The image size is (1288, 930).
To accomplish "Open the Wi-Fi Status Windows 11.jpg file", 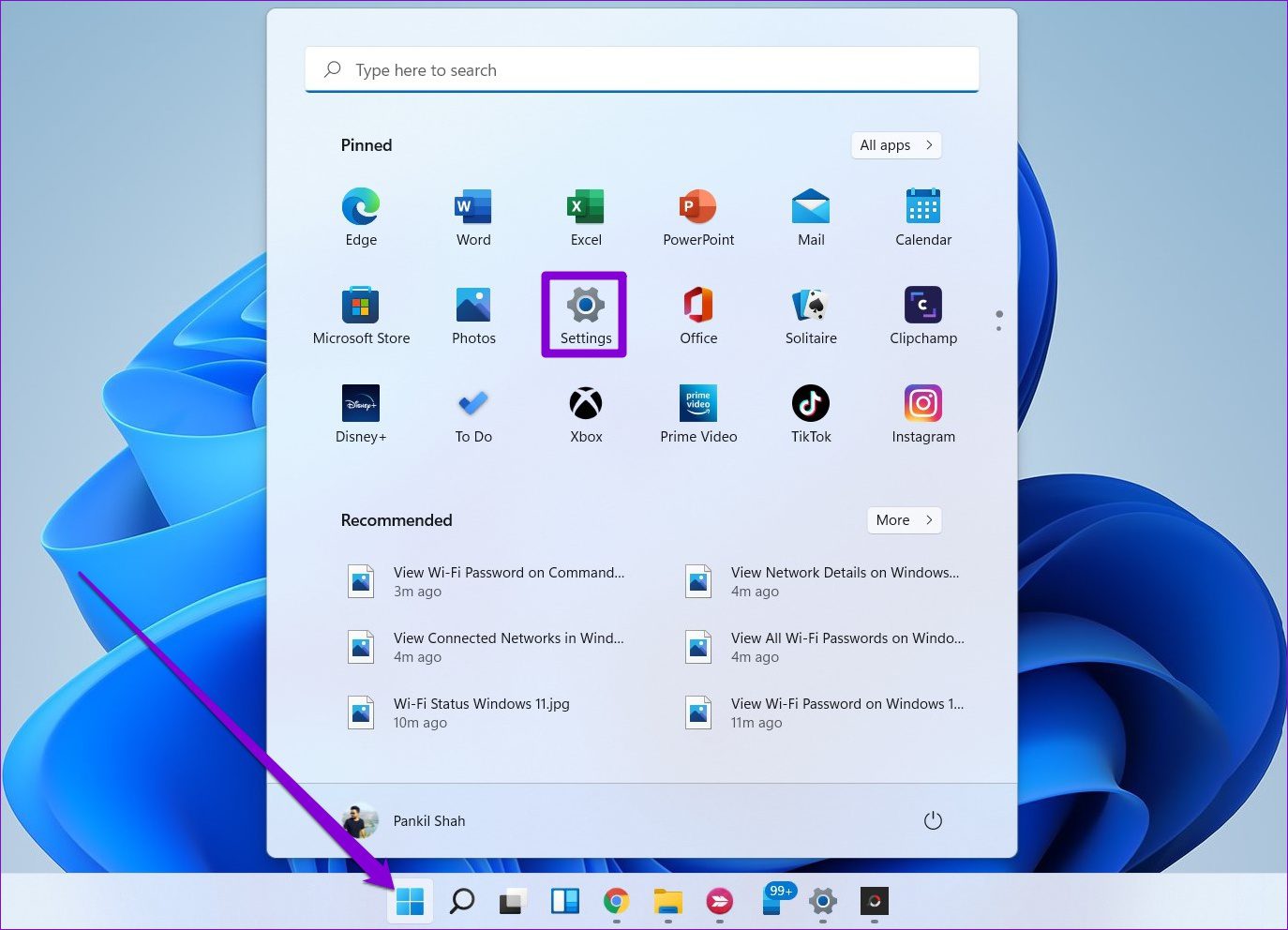I will 481,703.
